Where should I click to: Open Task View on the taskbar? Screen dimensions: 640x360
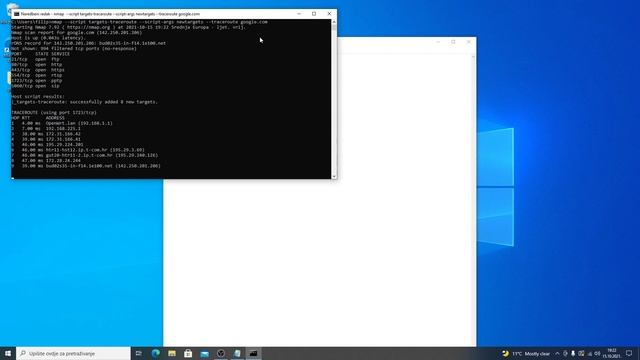(139, 353)
